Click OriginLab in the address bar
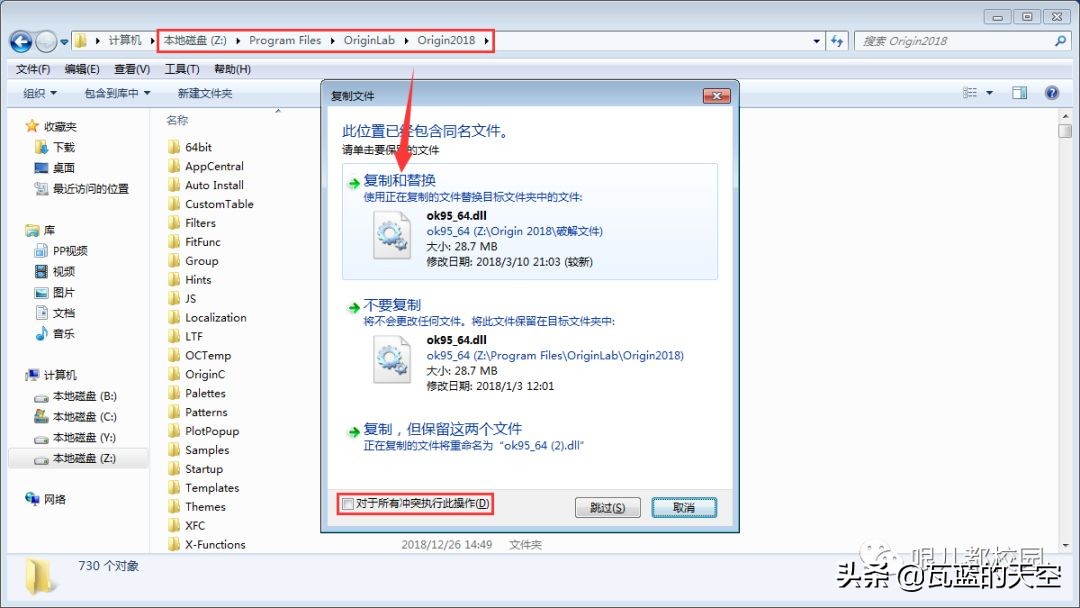The image size is (1080, 608). [369, 41]
